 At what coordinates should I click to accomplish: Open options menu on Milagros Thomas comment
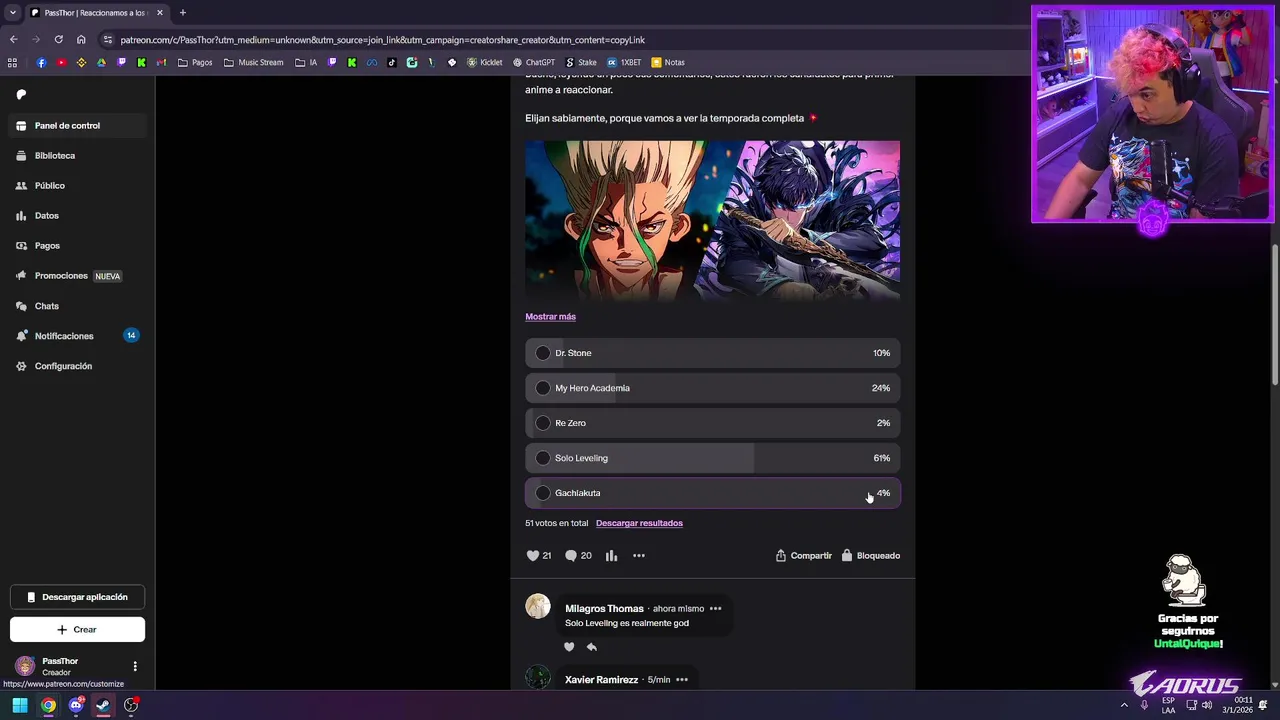(x=715, y=609)
